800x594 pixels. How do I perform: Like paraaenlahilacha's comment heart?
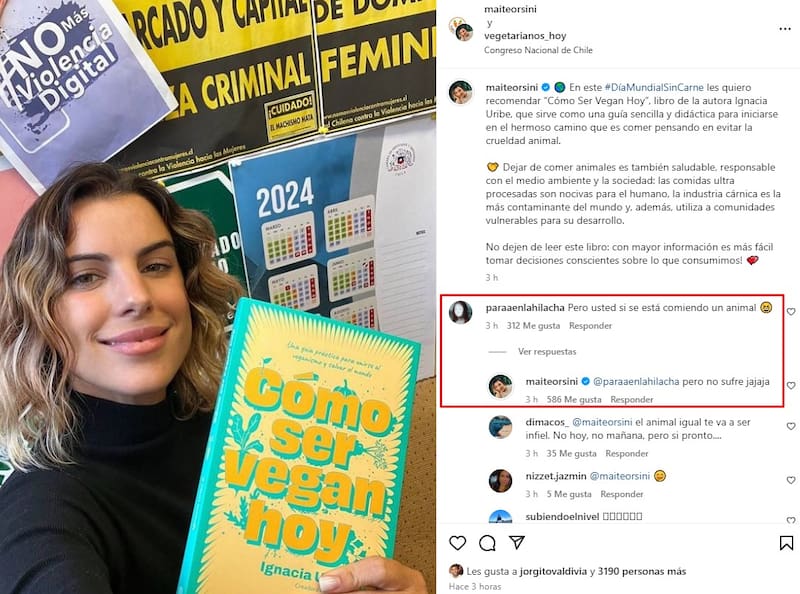[x=791, y=311]
